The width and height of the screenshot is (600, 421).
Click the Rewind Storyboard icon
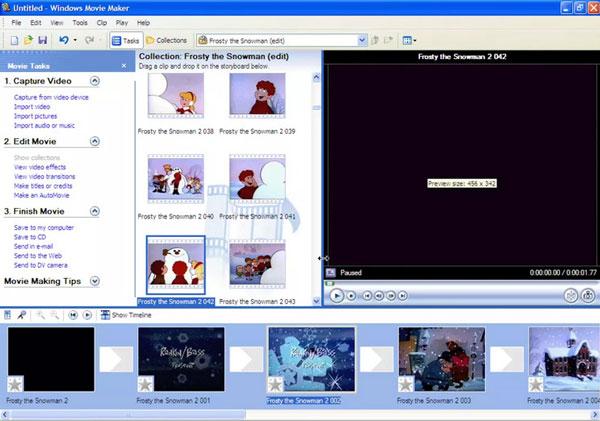(x=73, y=315)
